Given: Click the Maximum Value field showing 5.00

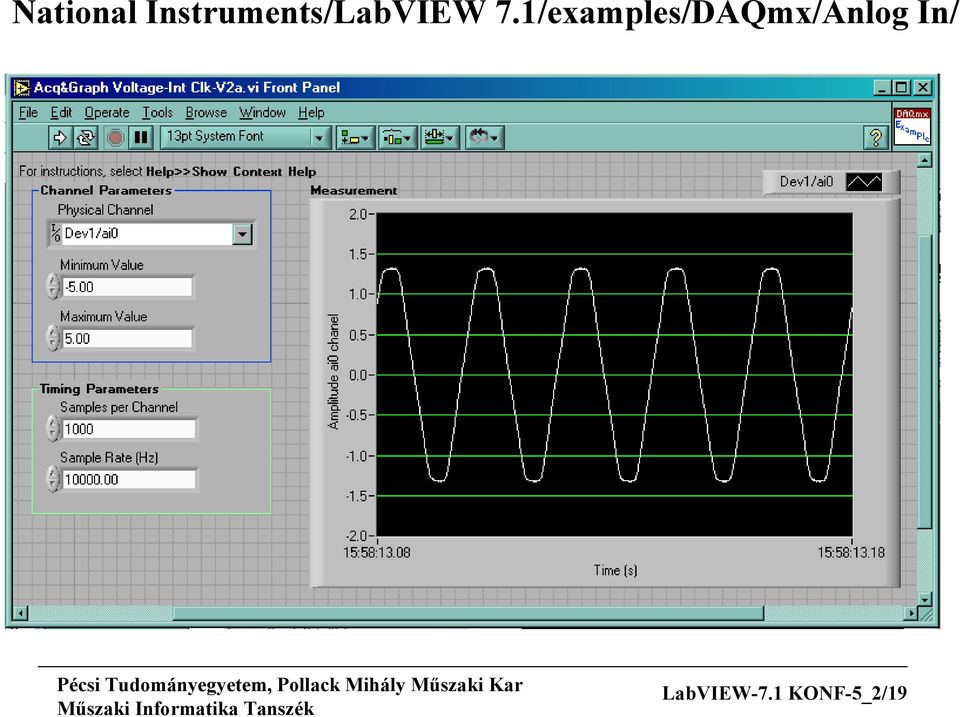Looking at the screenshot, I should (x=127, y=339).
